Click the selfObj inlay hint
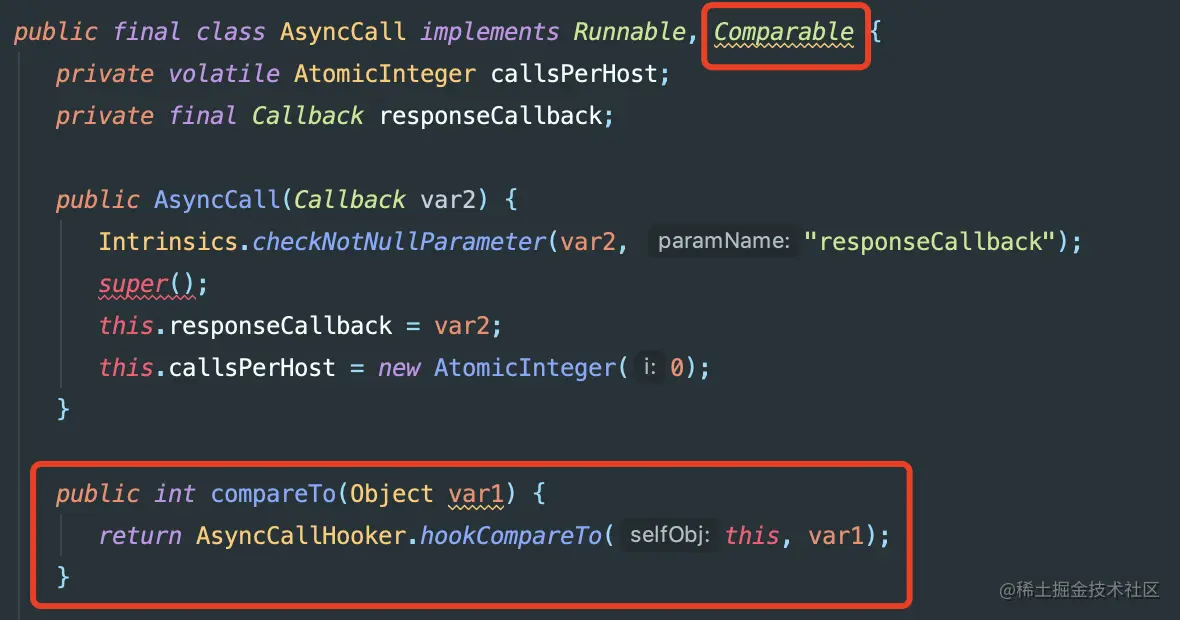This screenshot has width=1180, height=620. point(669,535)
